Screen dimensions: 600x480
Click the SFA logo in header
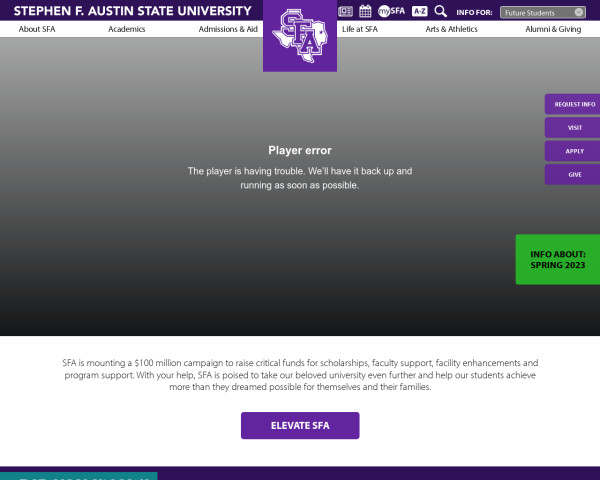click(300, 36)
